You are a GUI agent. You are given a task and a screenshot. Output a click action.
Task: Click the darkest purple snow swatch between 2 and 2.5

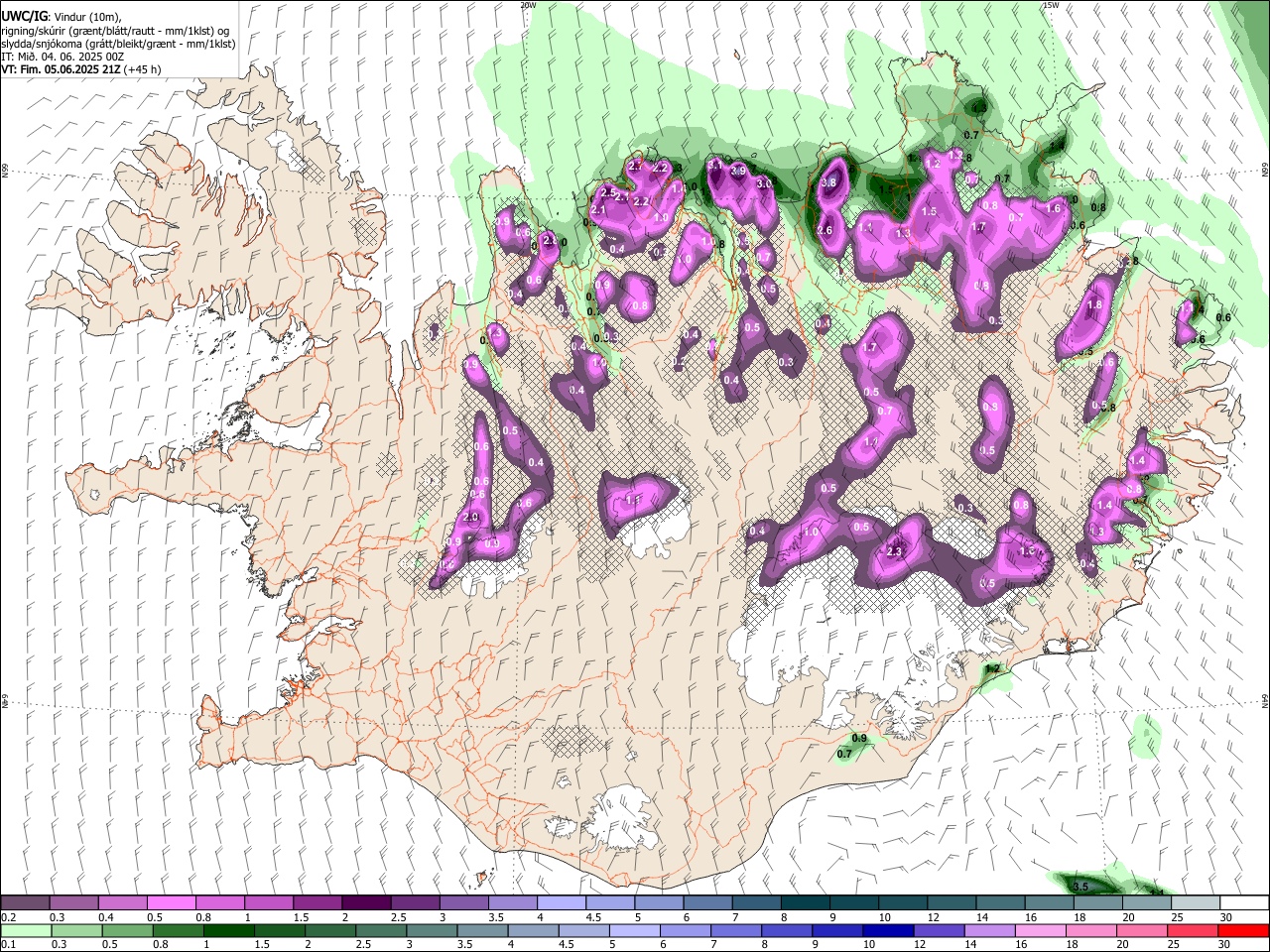coord(365,903)
